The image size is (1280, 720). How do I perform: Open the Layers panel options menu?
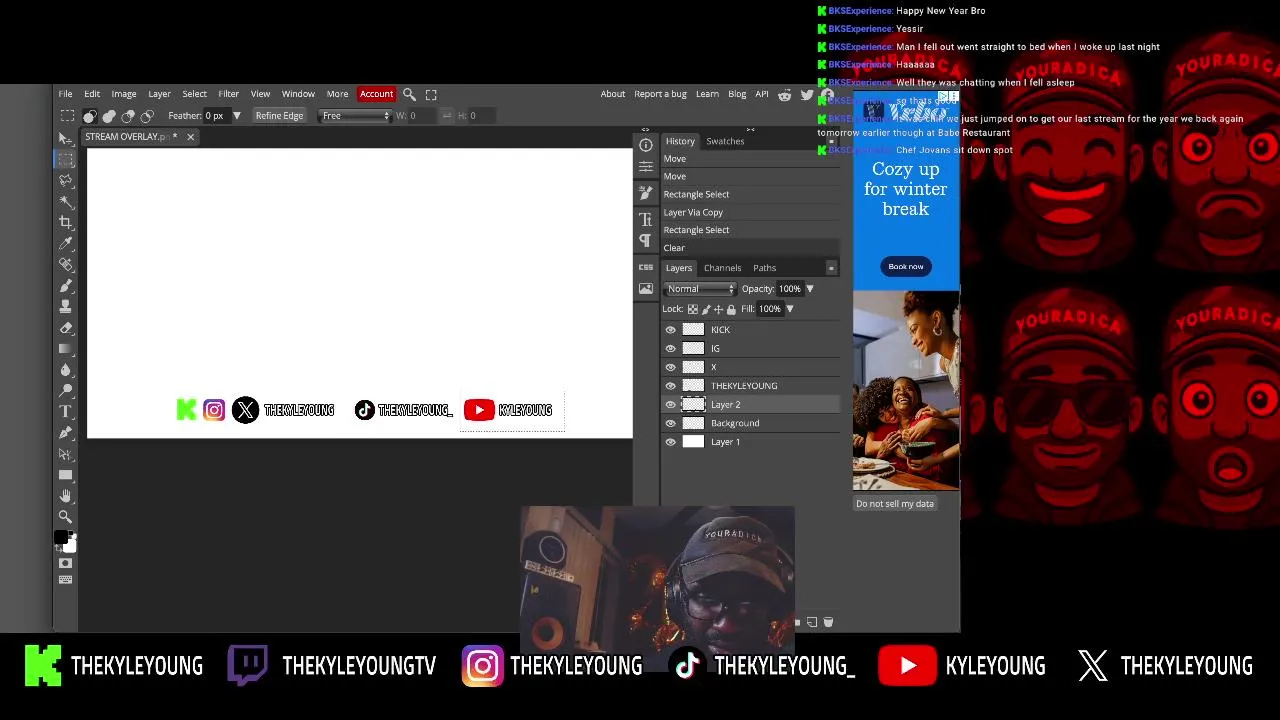pos(831,268)
